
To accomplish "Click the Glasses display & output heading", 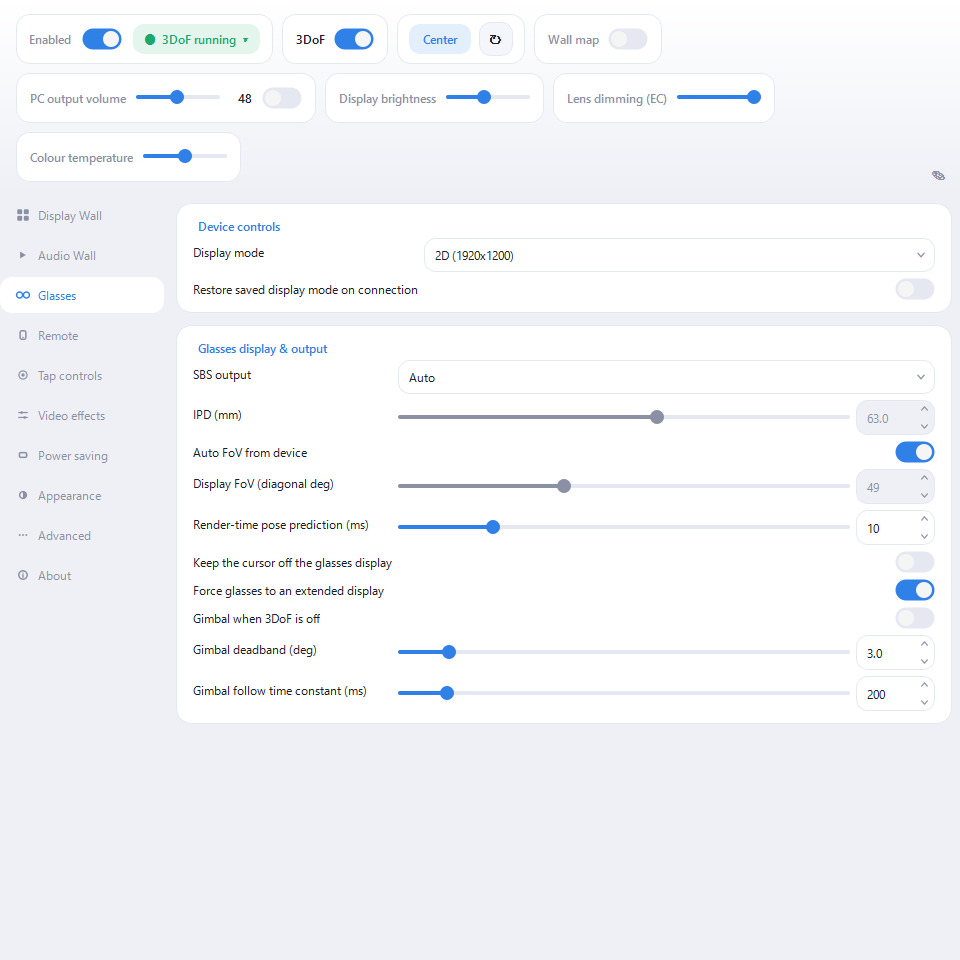I will pos(262,348).
